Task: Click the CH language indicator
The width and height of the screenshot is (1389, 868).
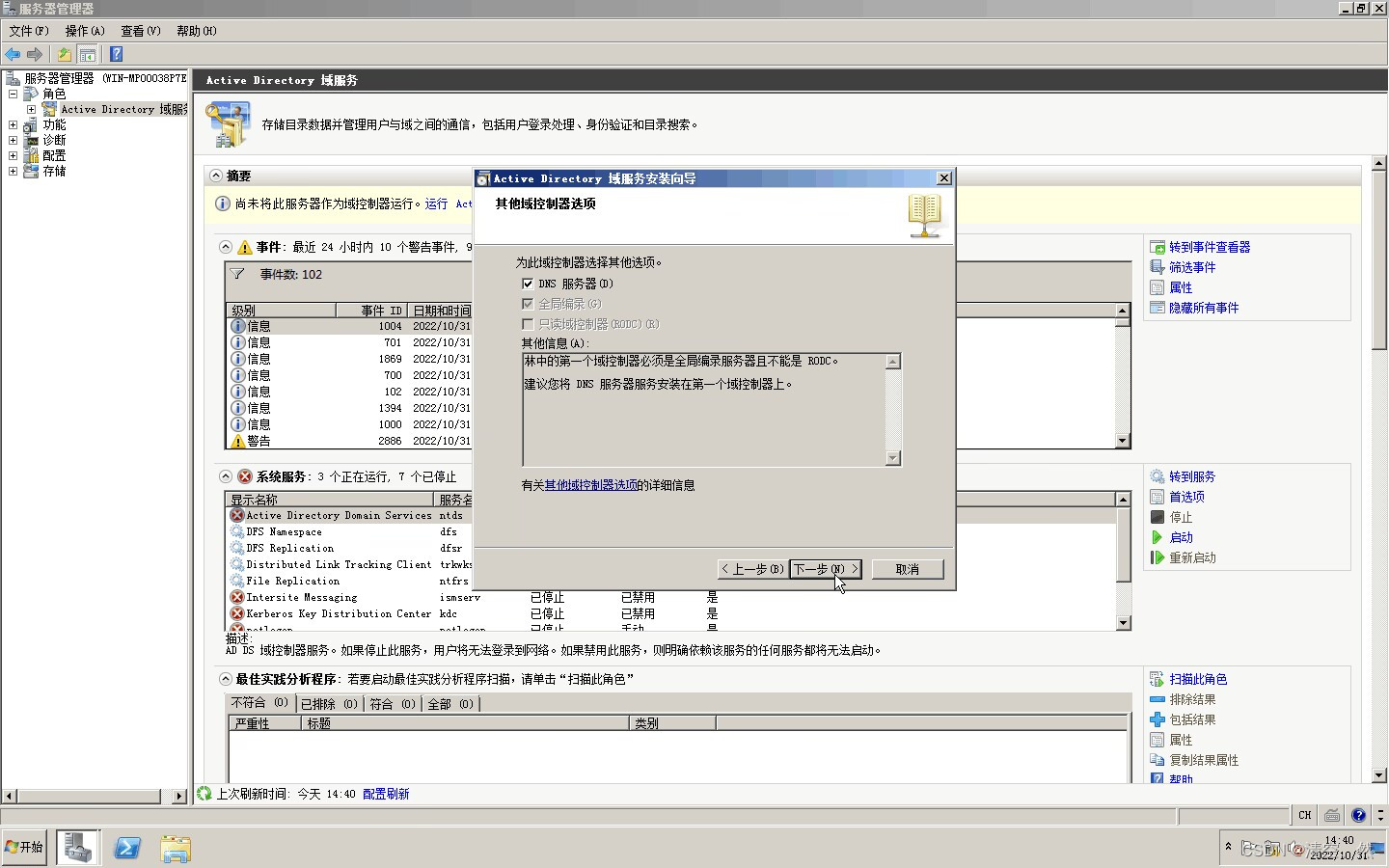Action: tap(1304, 816)
